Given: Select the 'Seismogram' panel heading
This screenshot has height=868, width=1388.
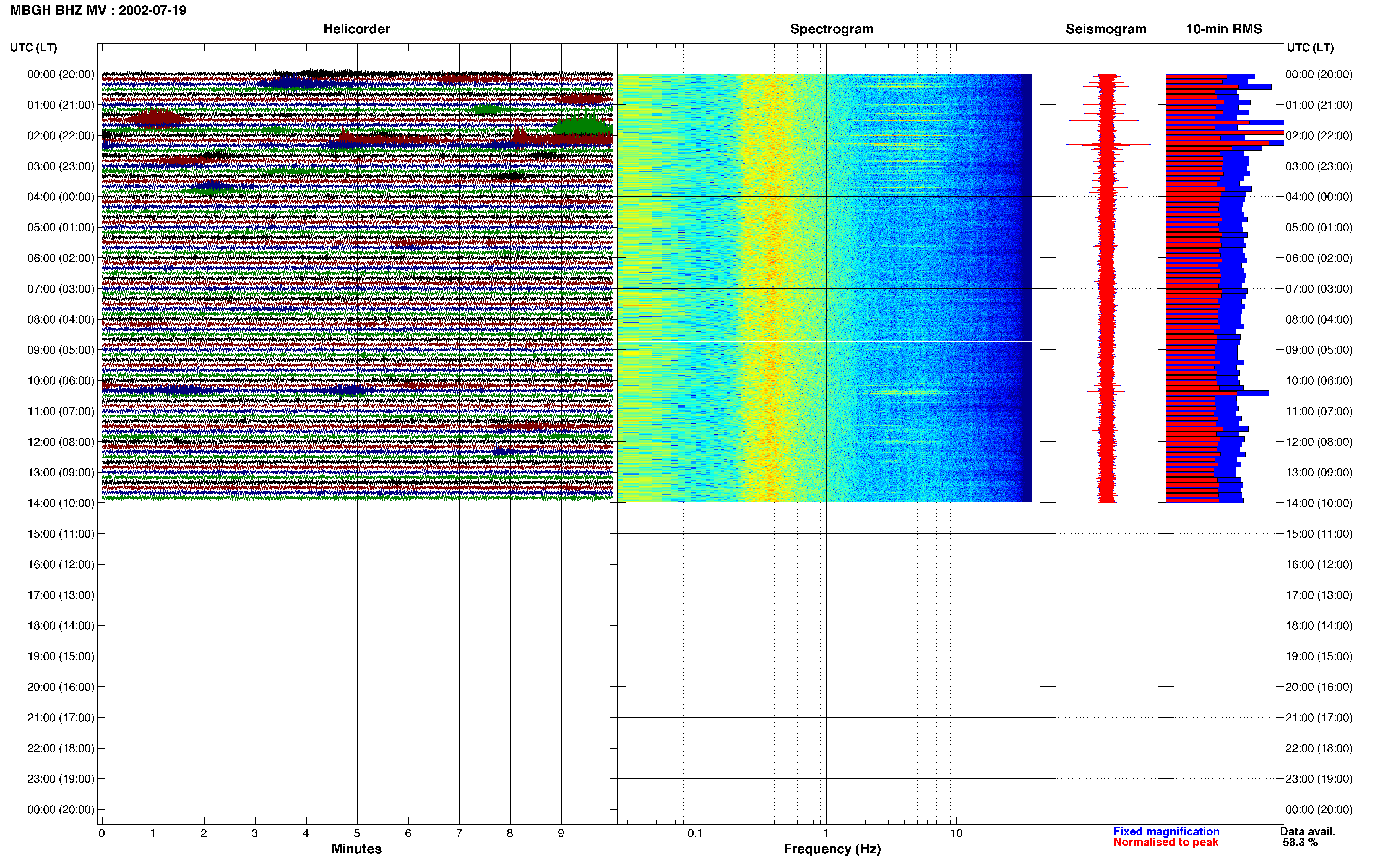Looking at the screenshot, I should [x=1106, y=29].
